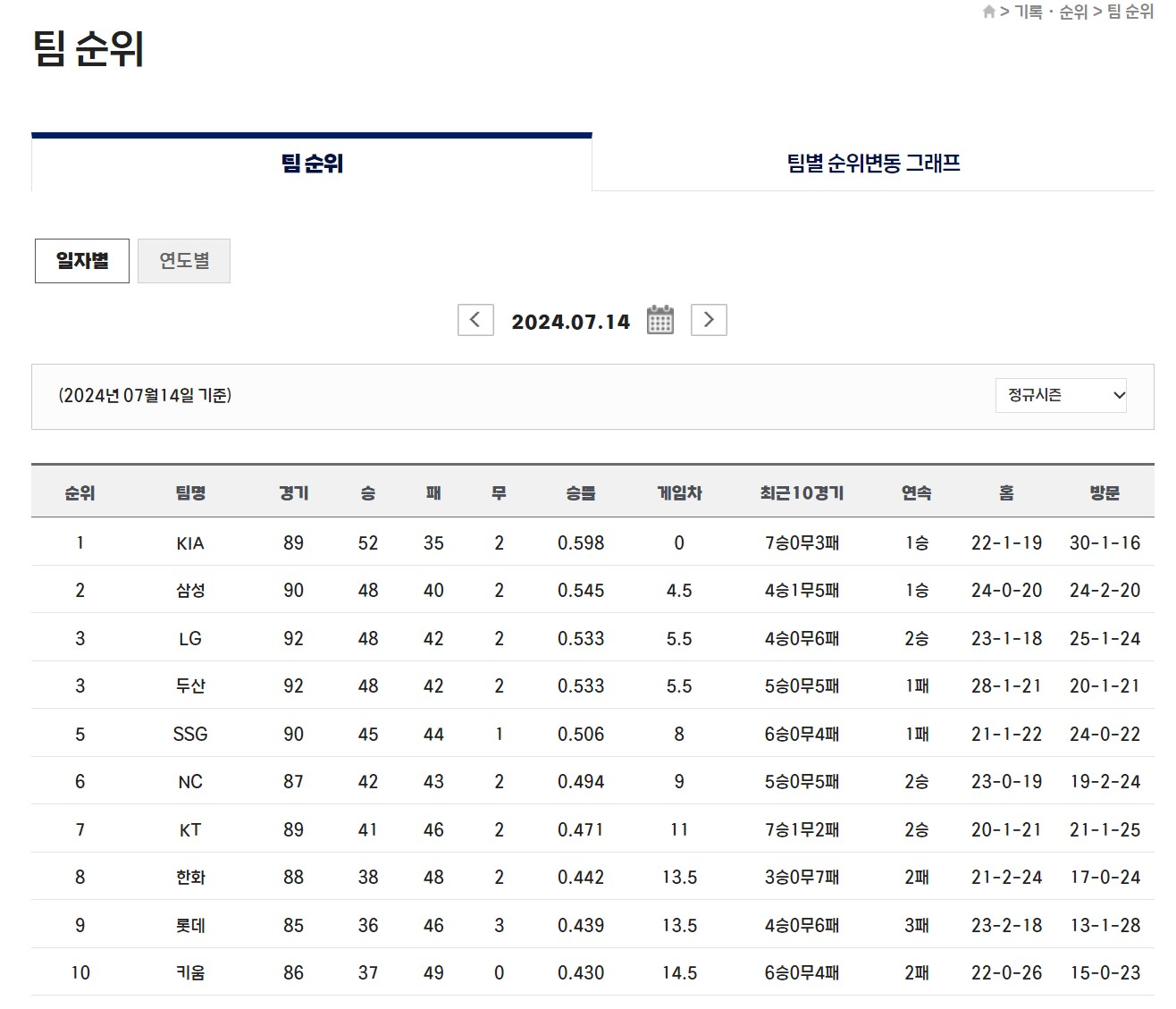The image size is (1176, 1009).
Task: Click the 팀 순위 page heading
Action: pos(88,48)
